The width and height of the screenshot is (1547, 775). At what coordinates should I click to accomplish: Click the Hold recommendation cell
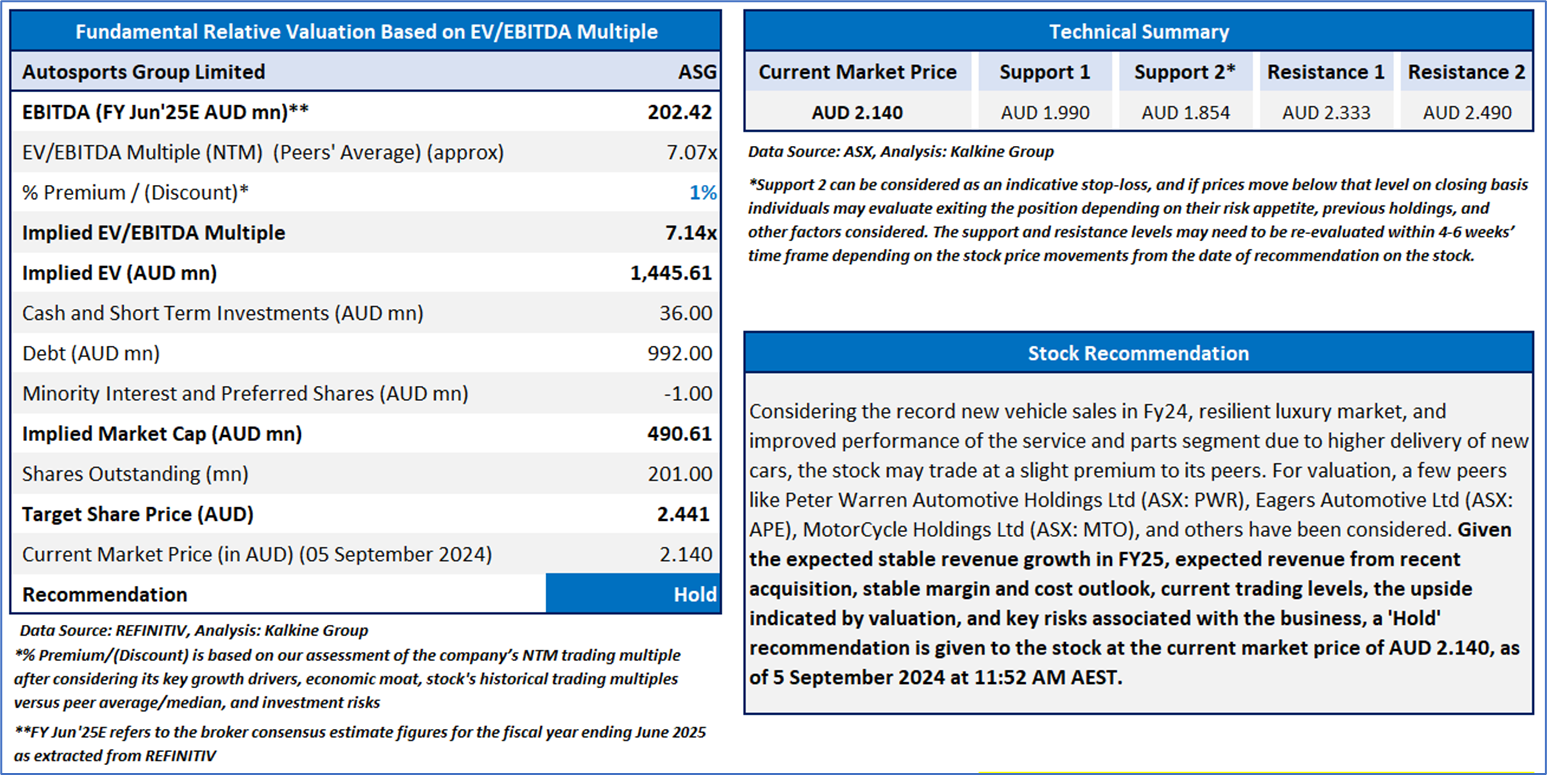633,594
